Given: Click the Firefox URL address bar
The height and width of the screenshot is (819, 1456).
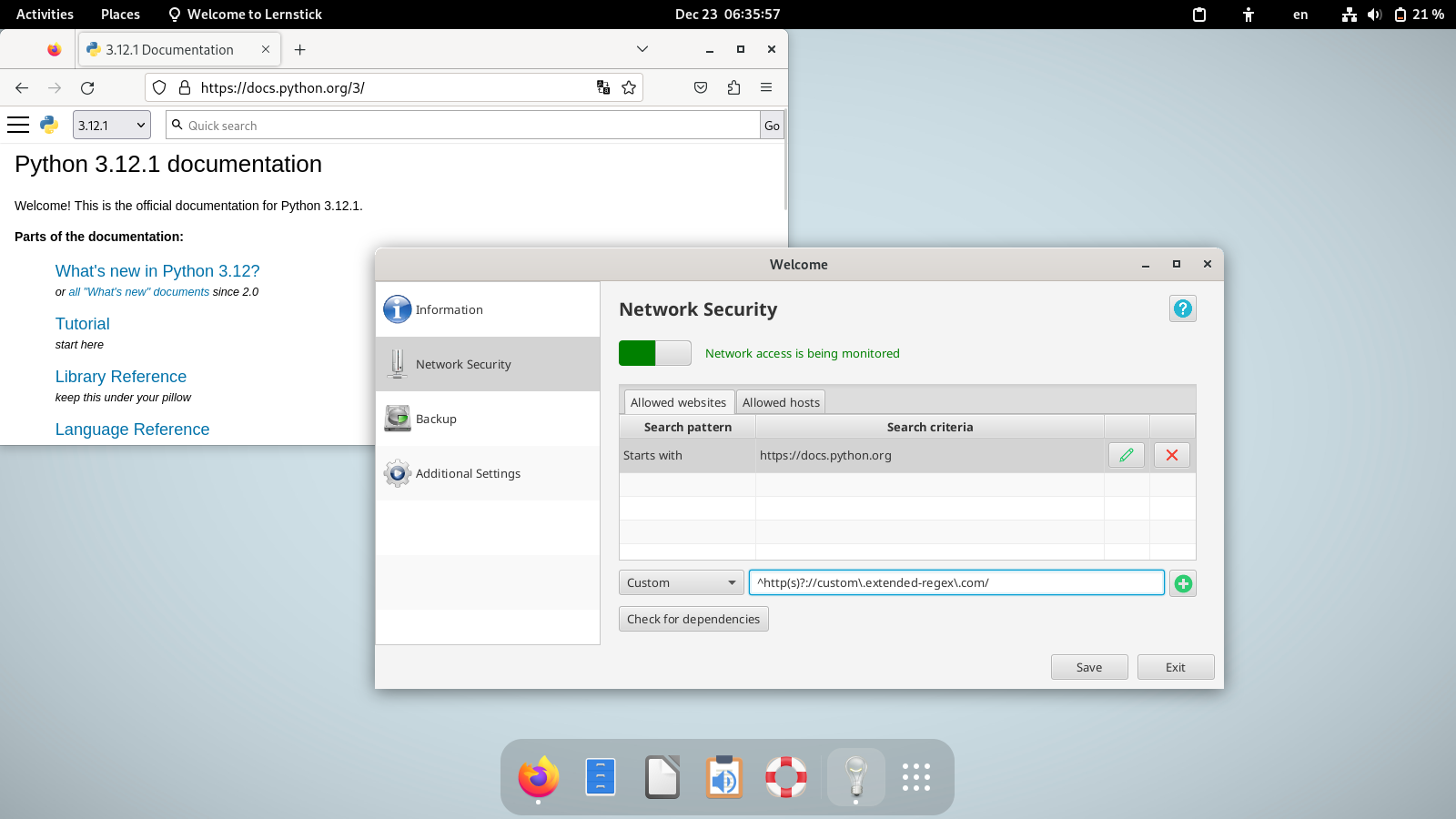Looking at the screenshot, I should coord(394,87).
